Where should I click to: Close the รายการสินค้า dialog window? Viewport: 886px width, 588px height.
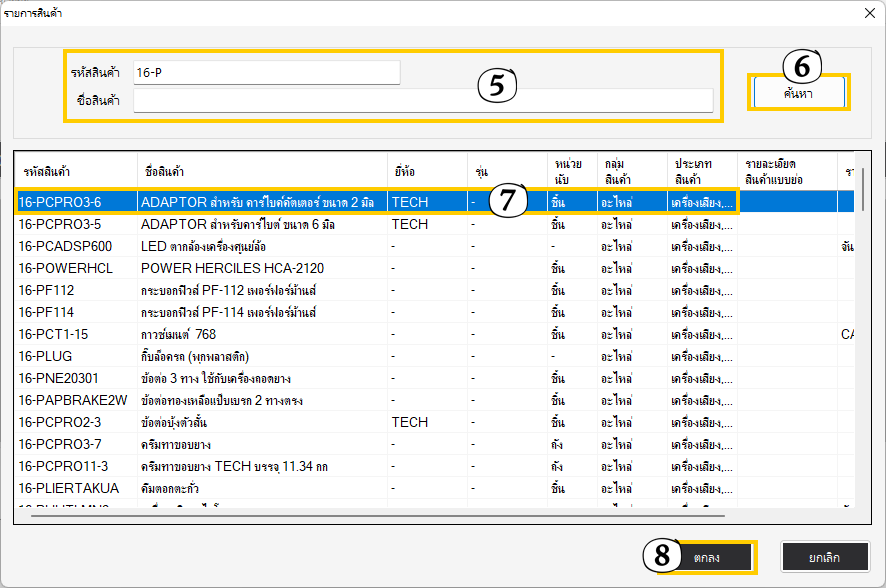[865, 12]
